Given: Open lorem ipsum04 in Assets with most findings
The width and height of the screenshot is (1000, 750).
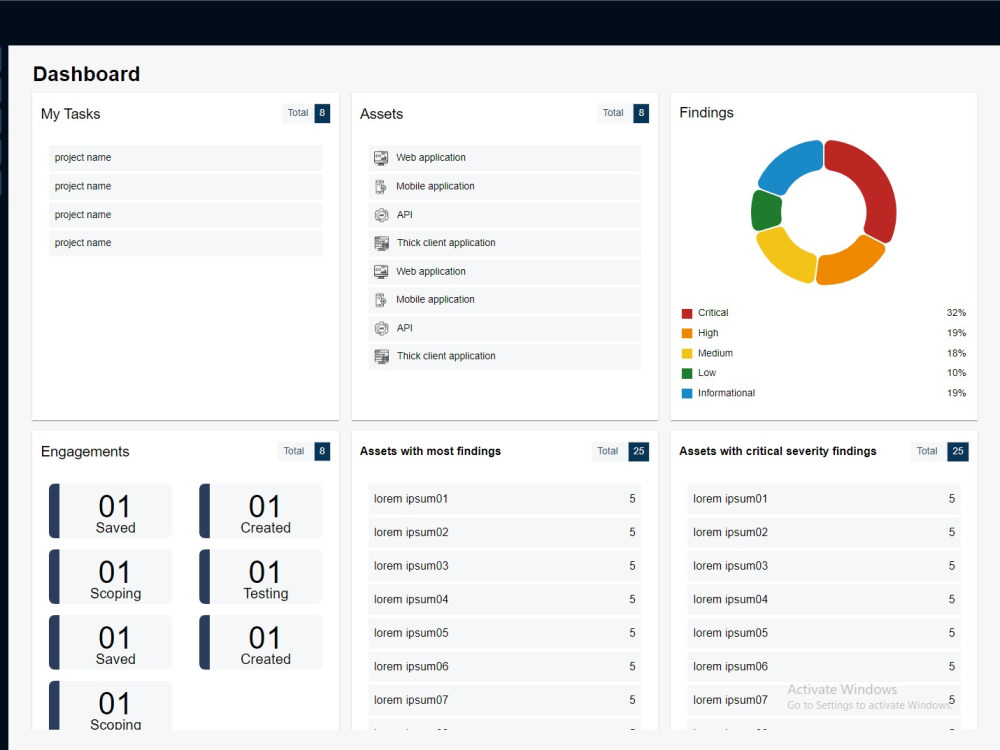Looking at the screenshot, I should [504, 599].
